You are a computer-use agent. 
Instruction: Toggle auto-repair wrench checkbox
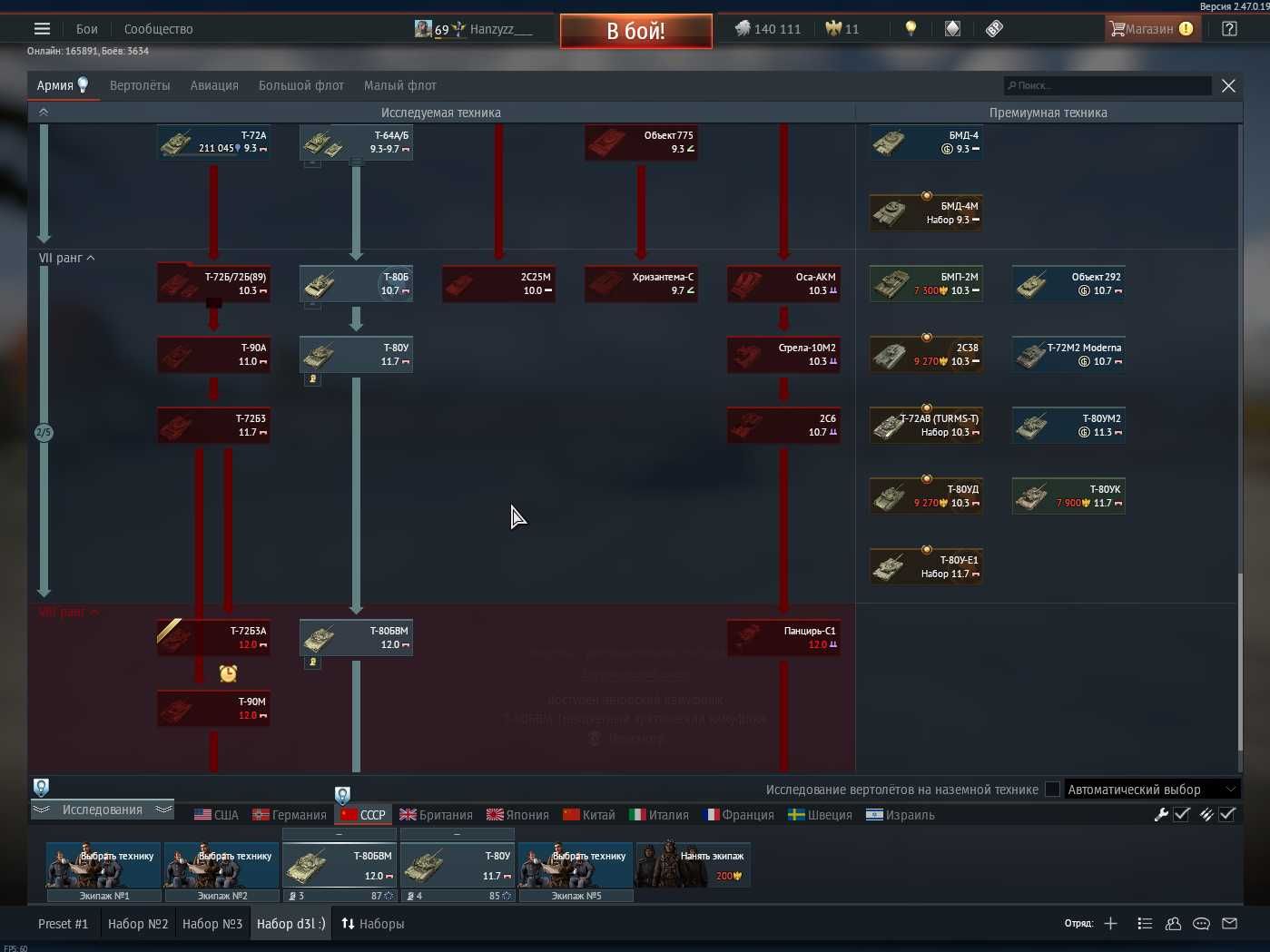coord(1182,815)
